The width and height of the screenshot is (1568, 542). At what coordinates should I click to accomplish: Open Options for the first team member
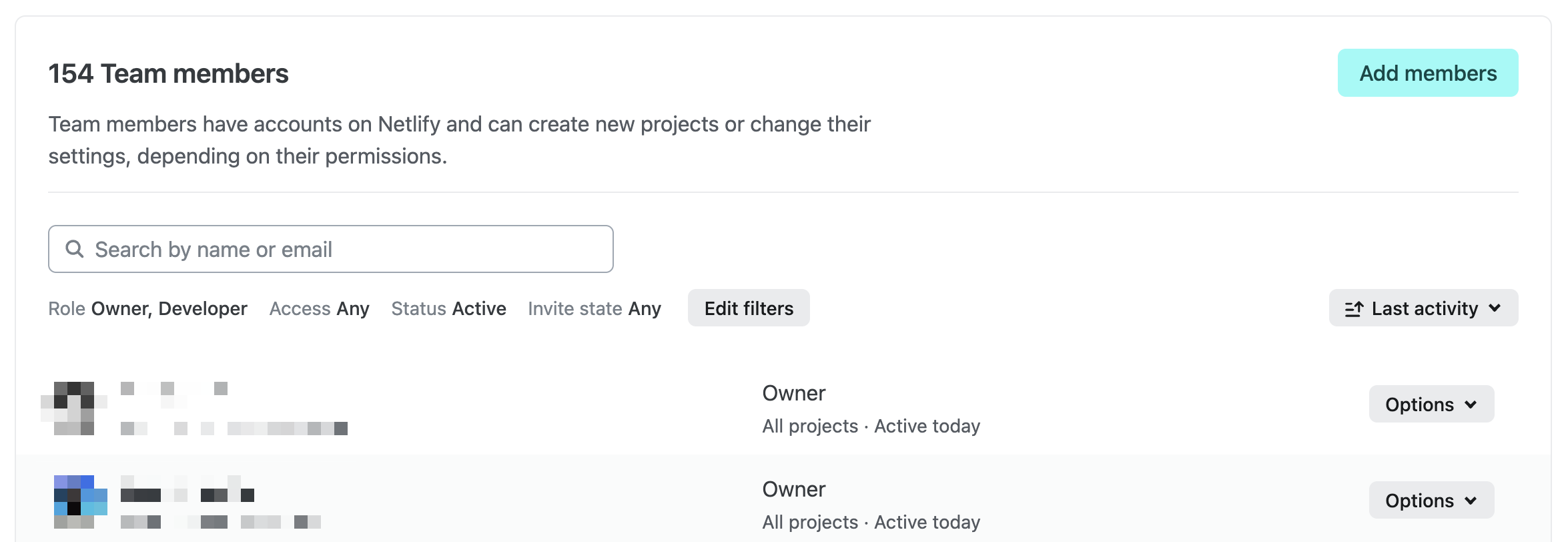pyautogui.click(x=1431, y=404)
